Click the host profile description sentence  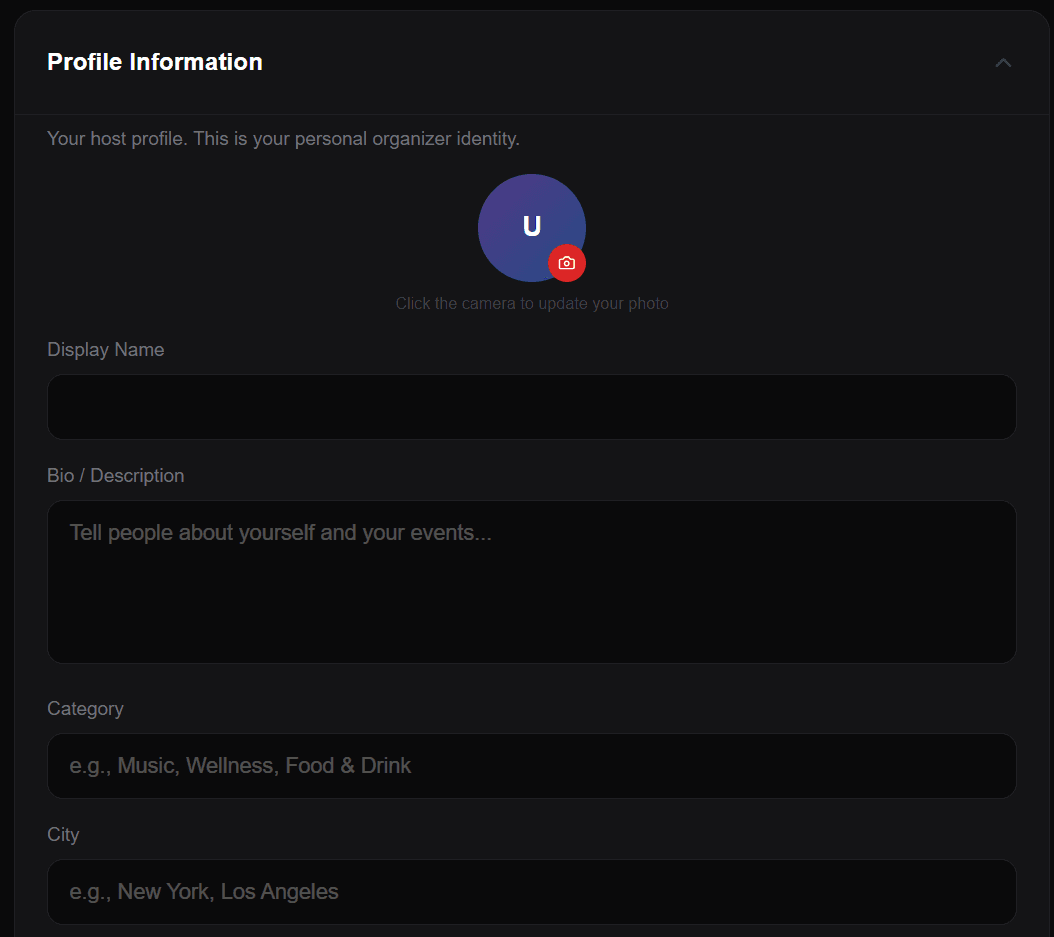pyautogui.click(x=282, y=138)
